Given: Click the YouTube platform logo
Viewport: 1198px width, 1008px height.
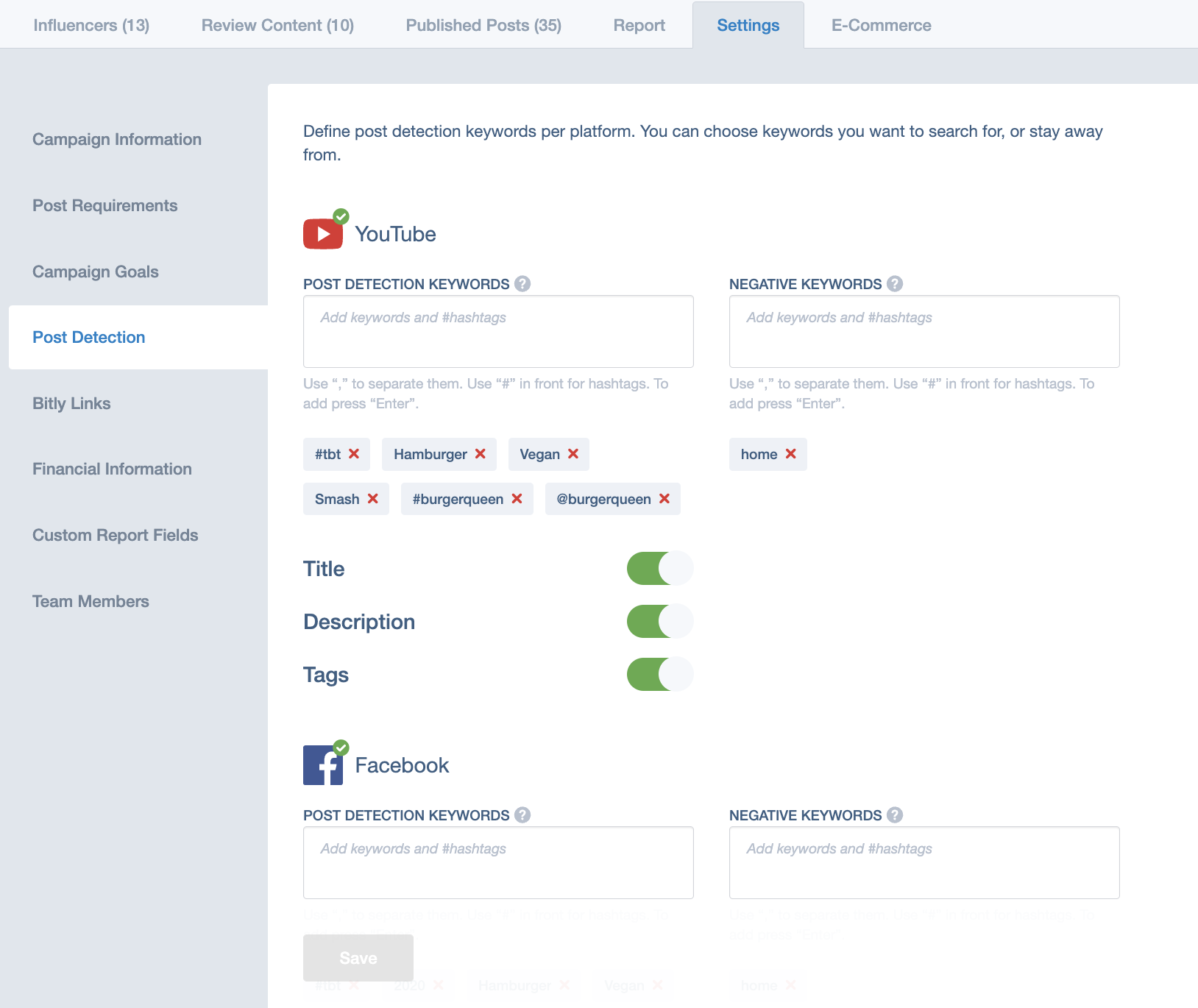Looking at the screenshot, I should (323, 234).
